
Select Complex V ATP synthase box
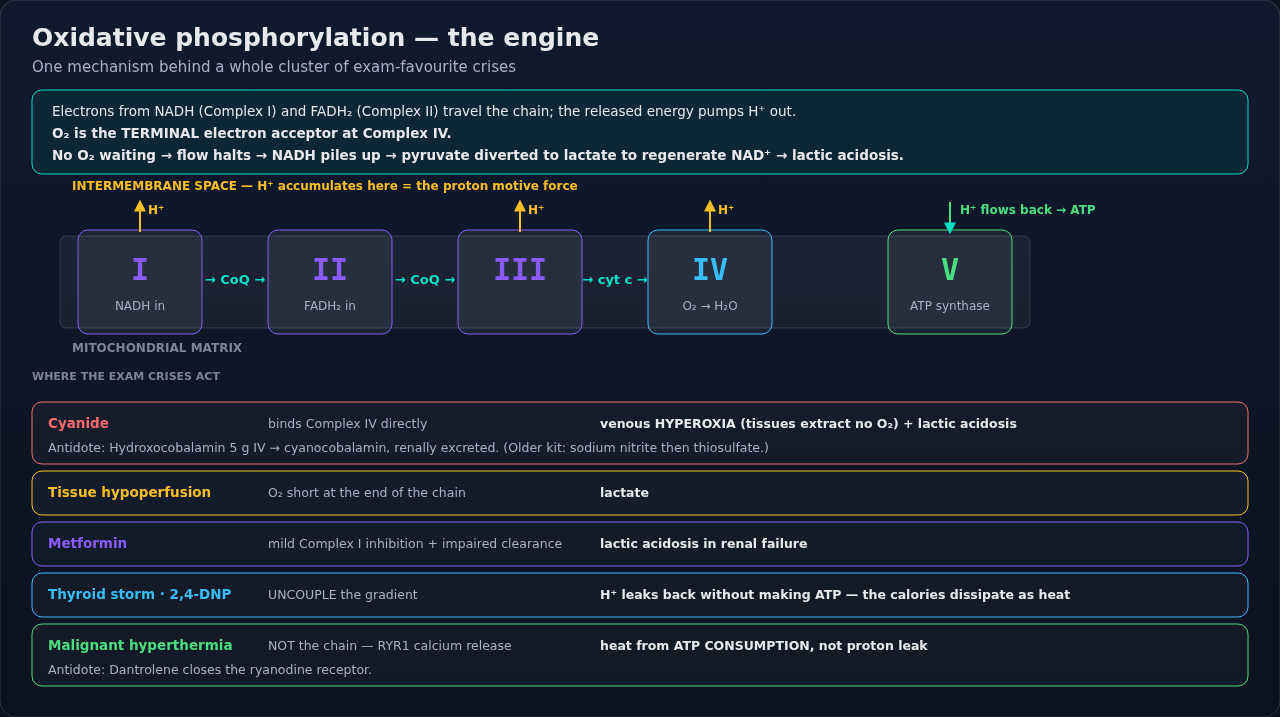950,282
